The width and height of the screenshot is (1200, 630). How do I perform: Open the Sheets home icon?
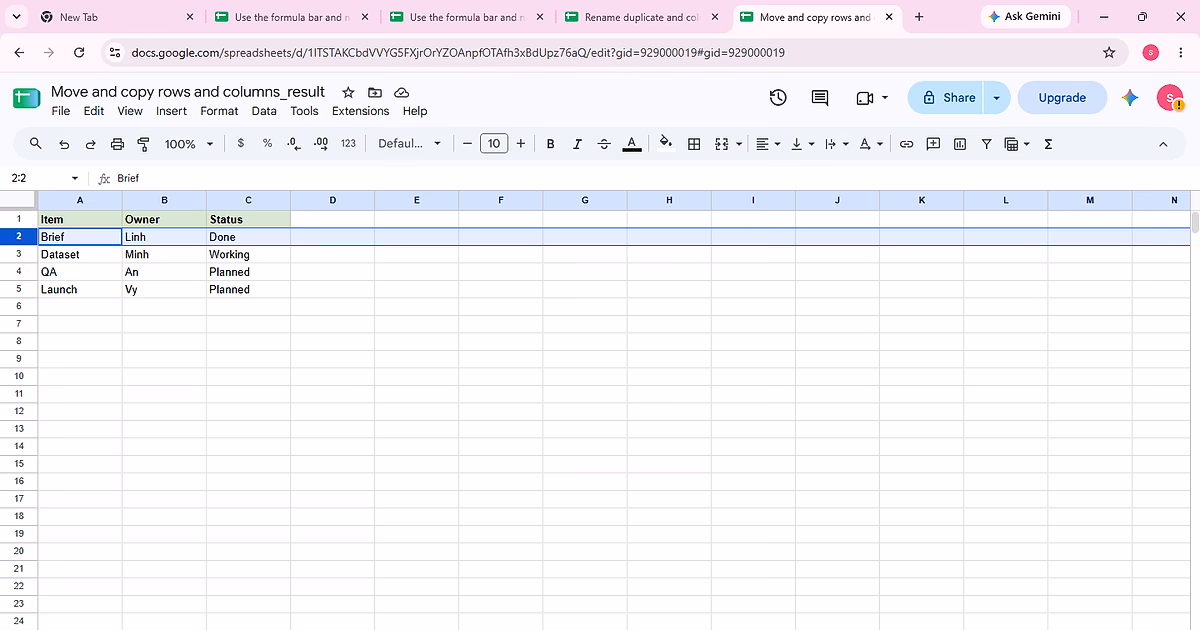pos(25,98)
